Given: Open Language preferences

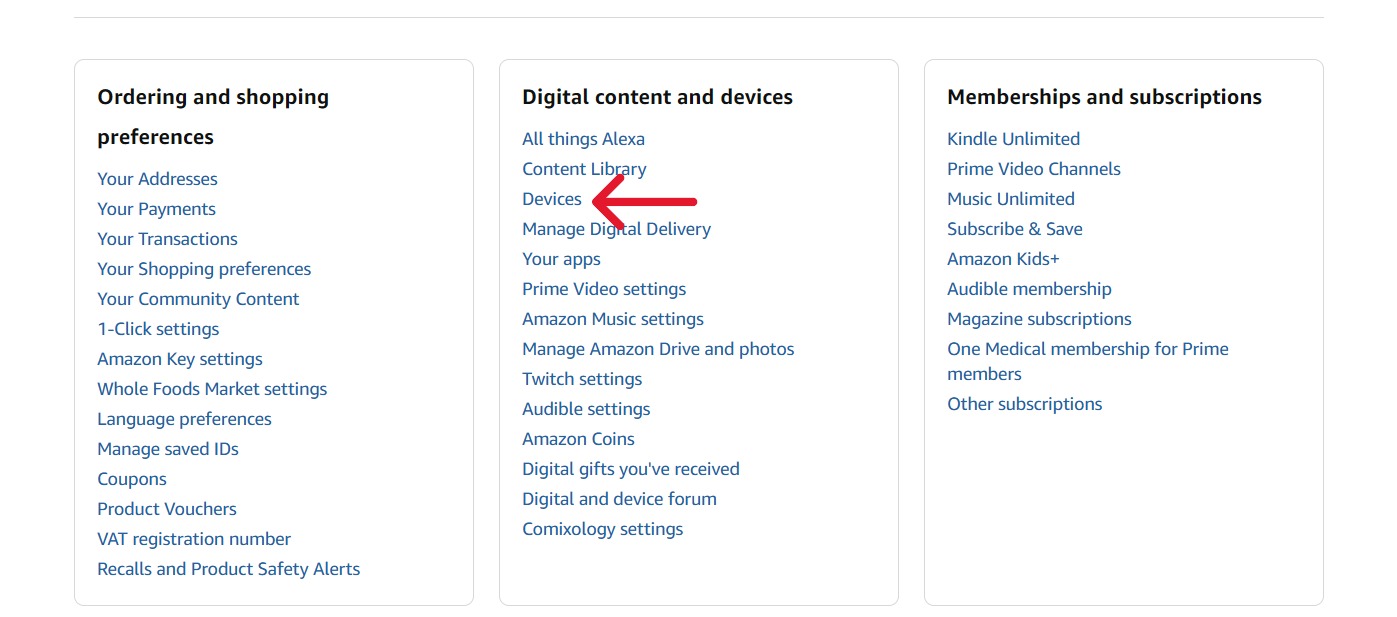Looking at the screenshot, I should [x=184, y=419].
